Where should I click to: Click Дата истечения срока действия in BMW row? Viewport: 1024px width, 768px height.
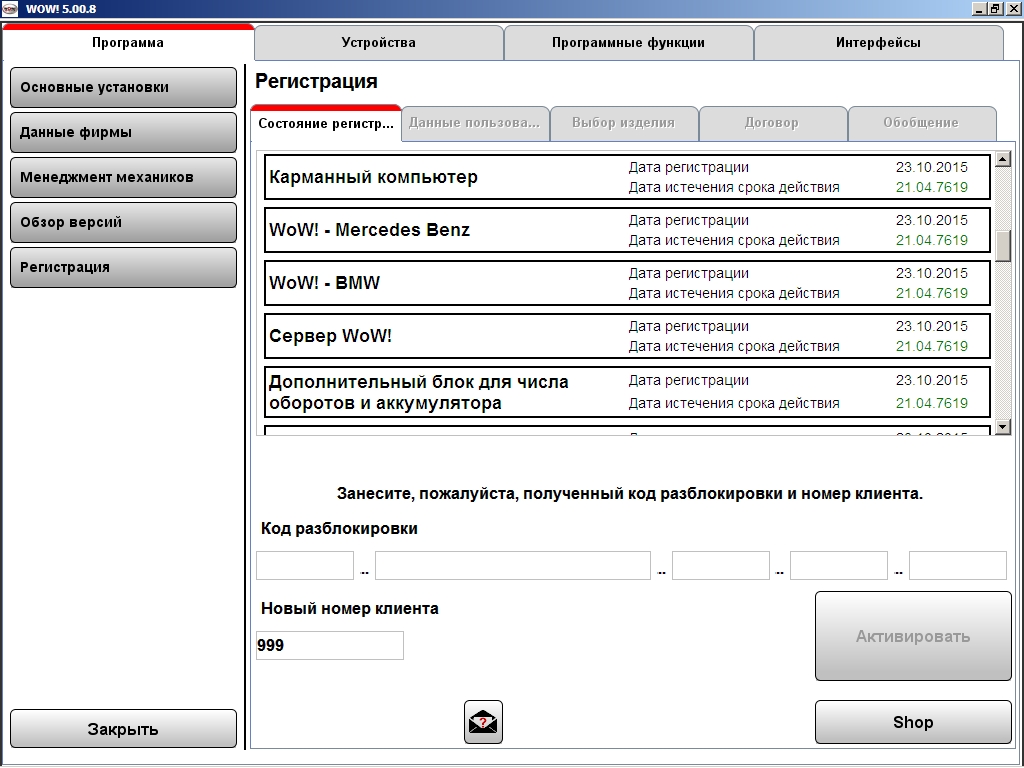(734, 293)
